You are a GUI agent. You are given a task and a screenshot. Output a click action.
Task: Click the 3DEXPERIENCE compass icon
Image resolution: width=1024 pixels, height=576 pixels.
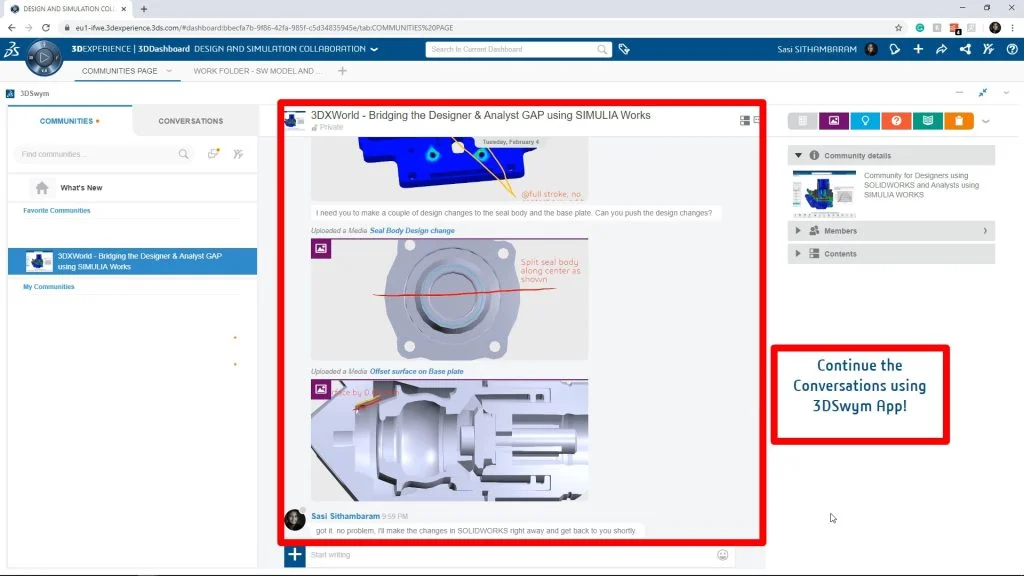click(44, 57)
